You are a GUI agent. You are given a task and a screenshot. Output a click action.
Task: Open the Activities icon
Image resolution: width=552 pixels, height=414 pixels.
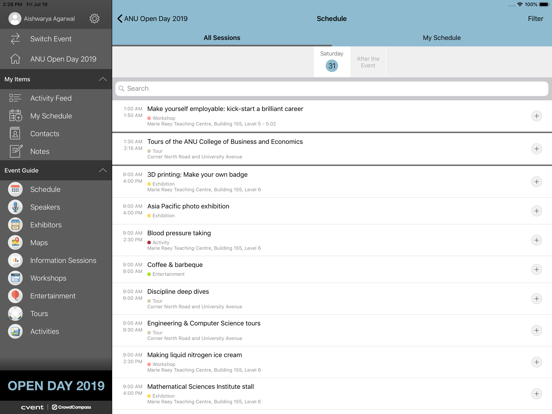coord(15,331)
